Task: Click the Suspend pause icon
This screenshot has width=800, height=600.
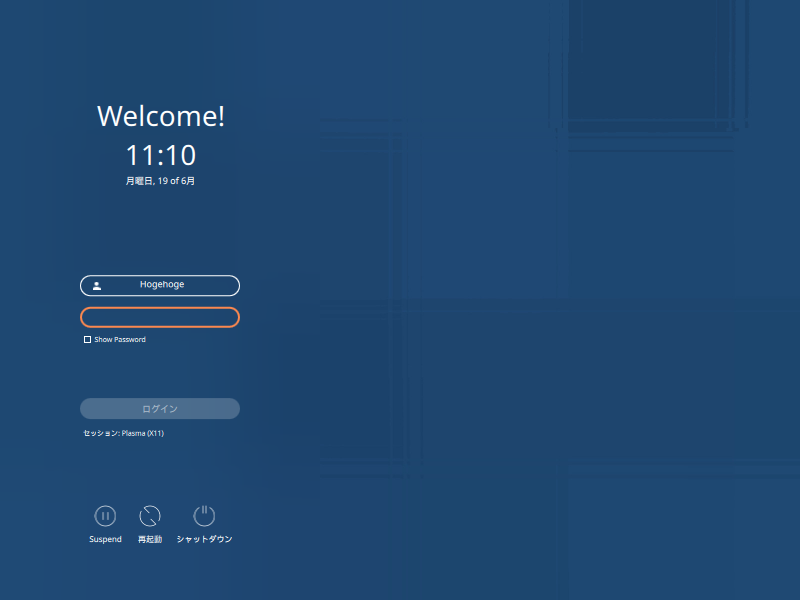Action: [x=105, y=516]
